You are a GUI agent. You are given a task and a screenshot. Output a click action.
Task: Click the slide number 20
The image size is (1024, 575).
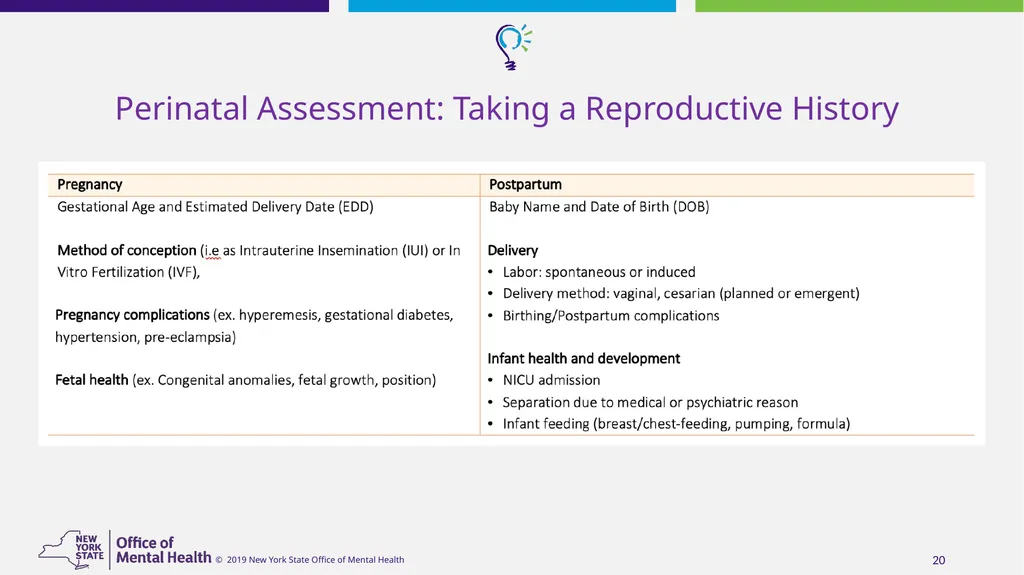tap(938, 561)
